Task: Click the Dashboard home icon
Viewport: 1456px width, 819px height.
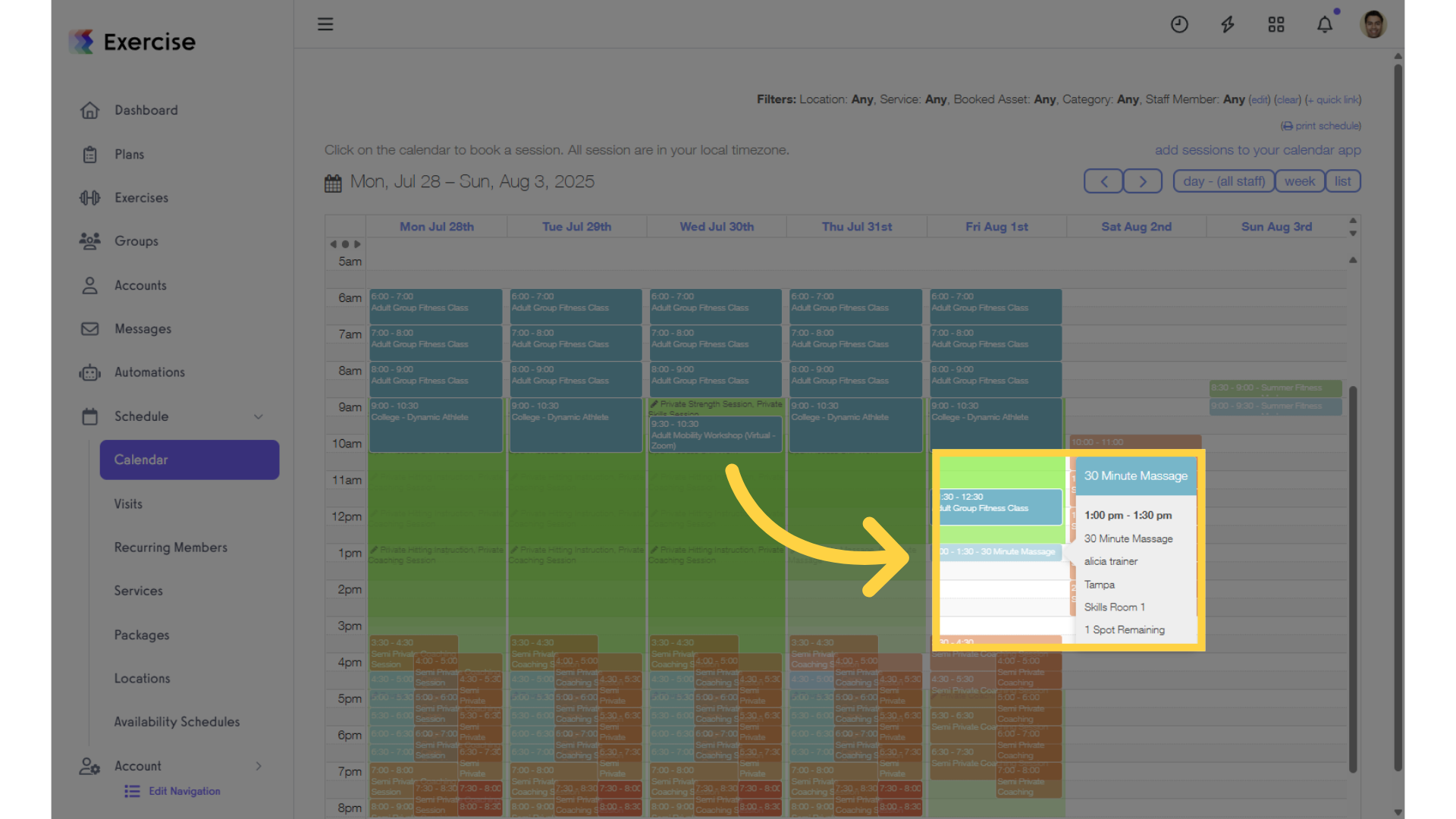Action: point(89,110)
